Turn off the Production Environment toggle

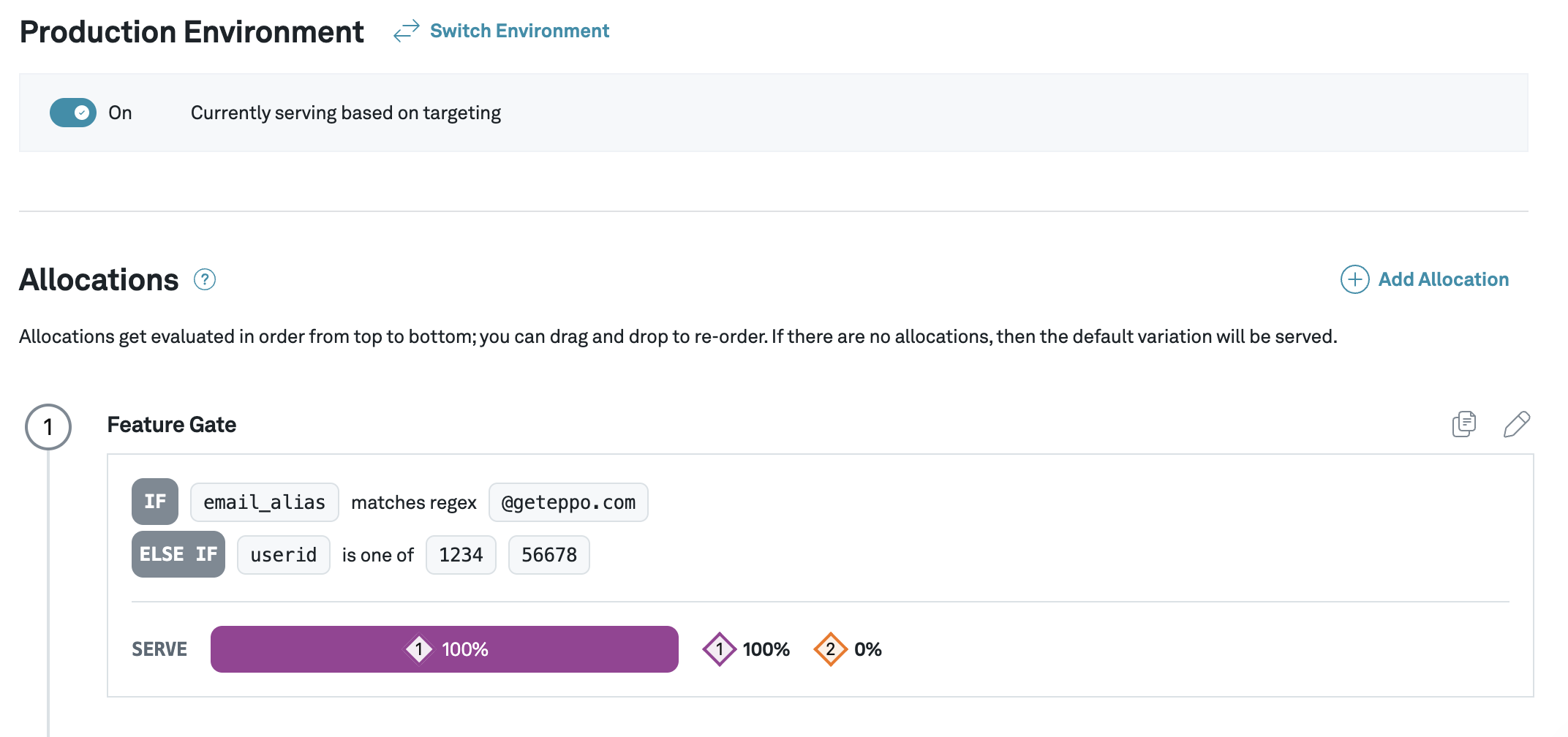[x=72, y=113]
